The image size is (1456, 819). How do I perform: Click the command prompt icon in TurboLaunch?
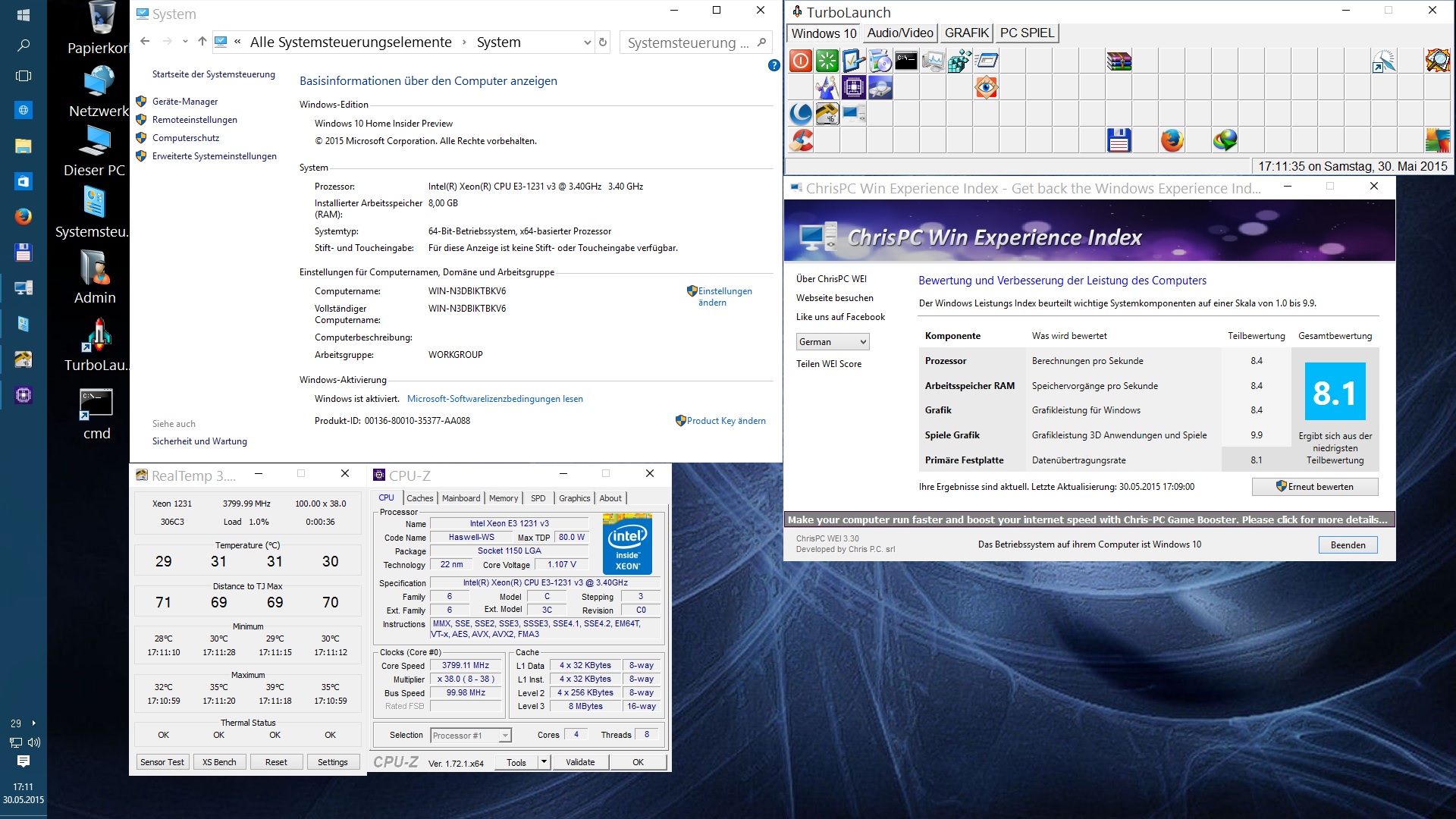point(906,61)
